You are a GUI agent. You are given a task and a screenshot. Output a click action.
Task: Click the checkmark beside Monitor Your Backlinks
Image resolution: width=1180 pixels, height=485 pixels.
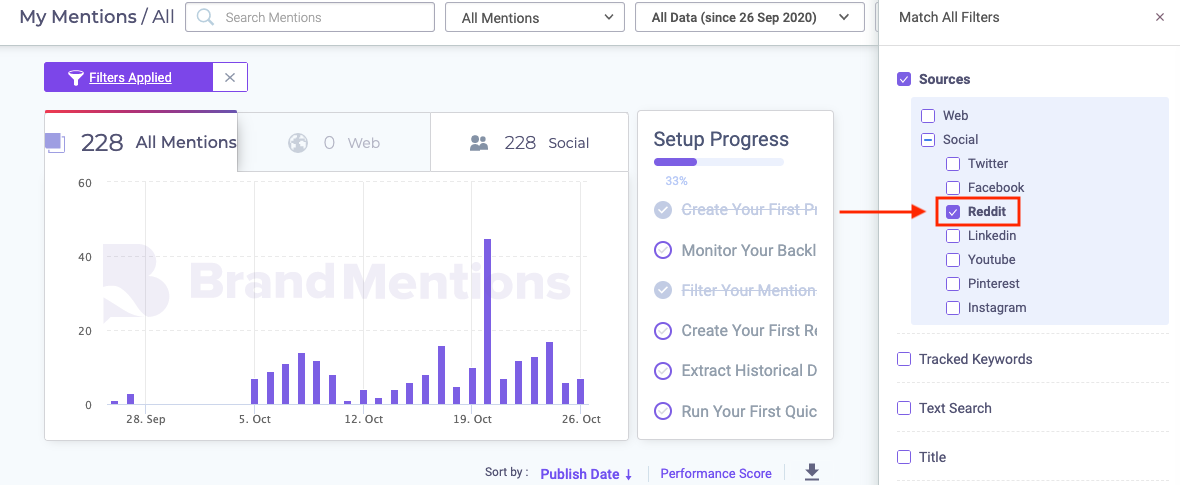coord(663,250)
